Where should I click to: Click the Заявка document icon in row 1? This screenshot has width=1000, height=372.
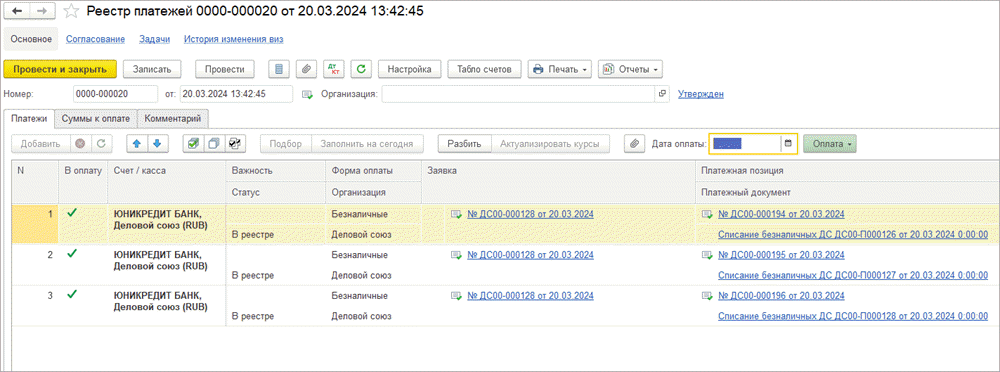(457, 215)
